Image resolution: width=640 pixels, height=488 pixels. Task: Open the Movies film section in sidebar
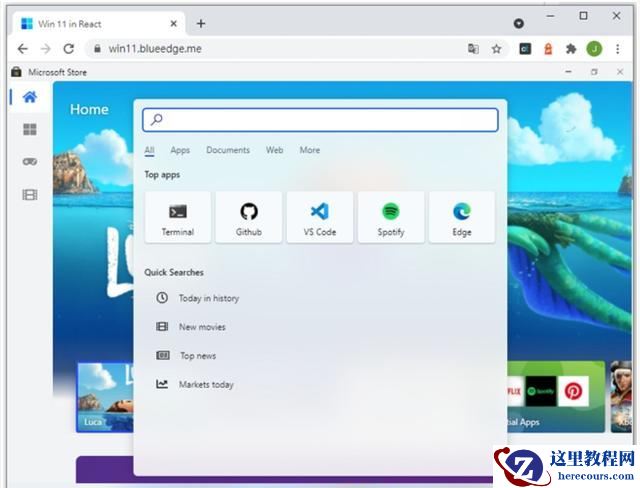tap(30, 195)
